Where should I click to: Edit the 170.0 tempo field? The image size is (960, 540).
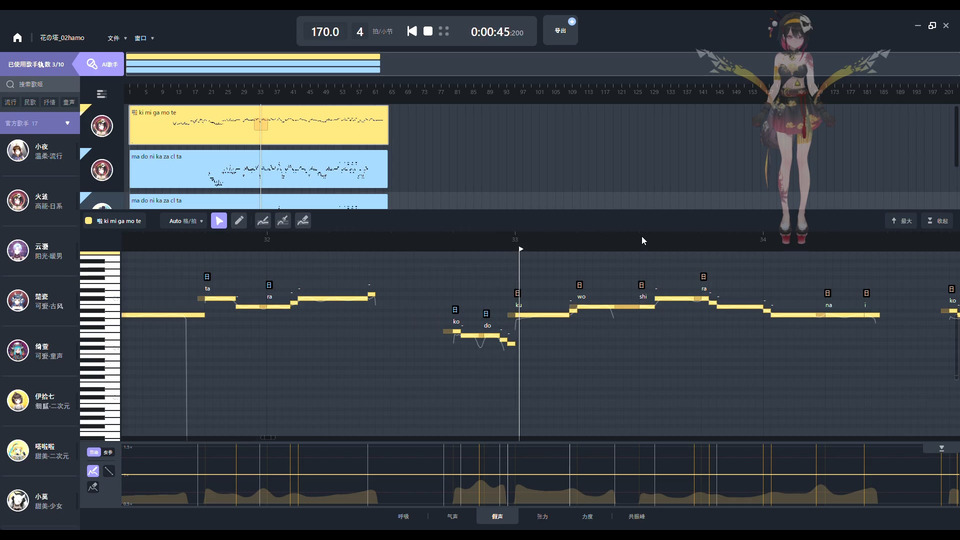click(x=325, y=32)
